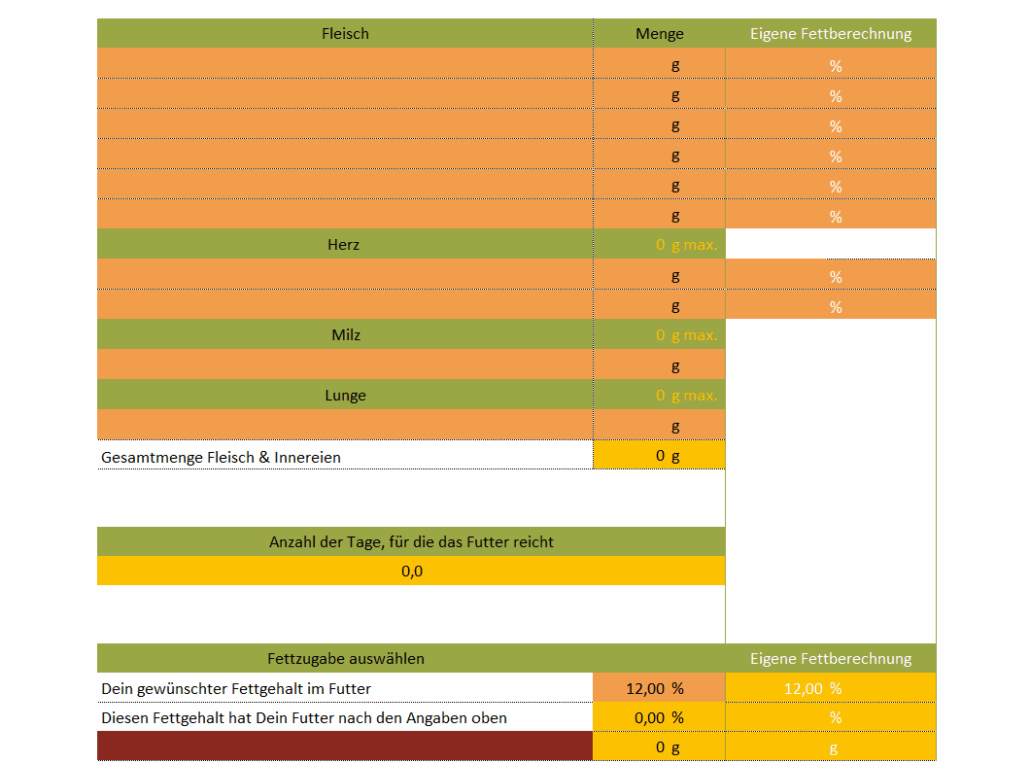This screenshot has width=1030, height=763.
Task: Select 'Anzahl der Tage, für die das Futter reicht' header
Action: [411, 542]
